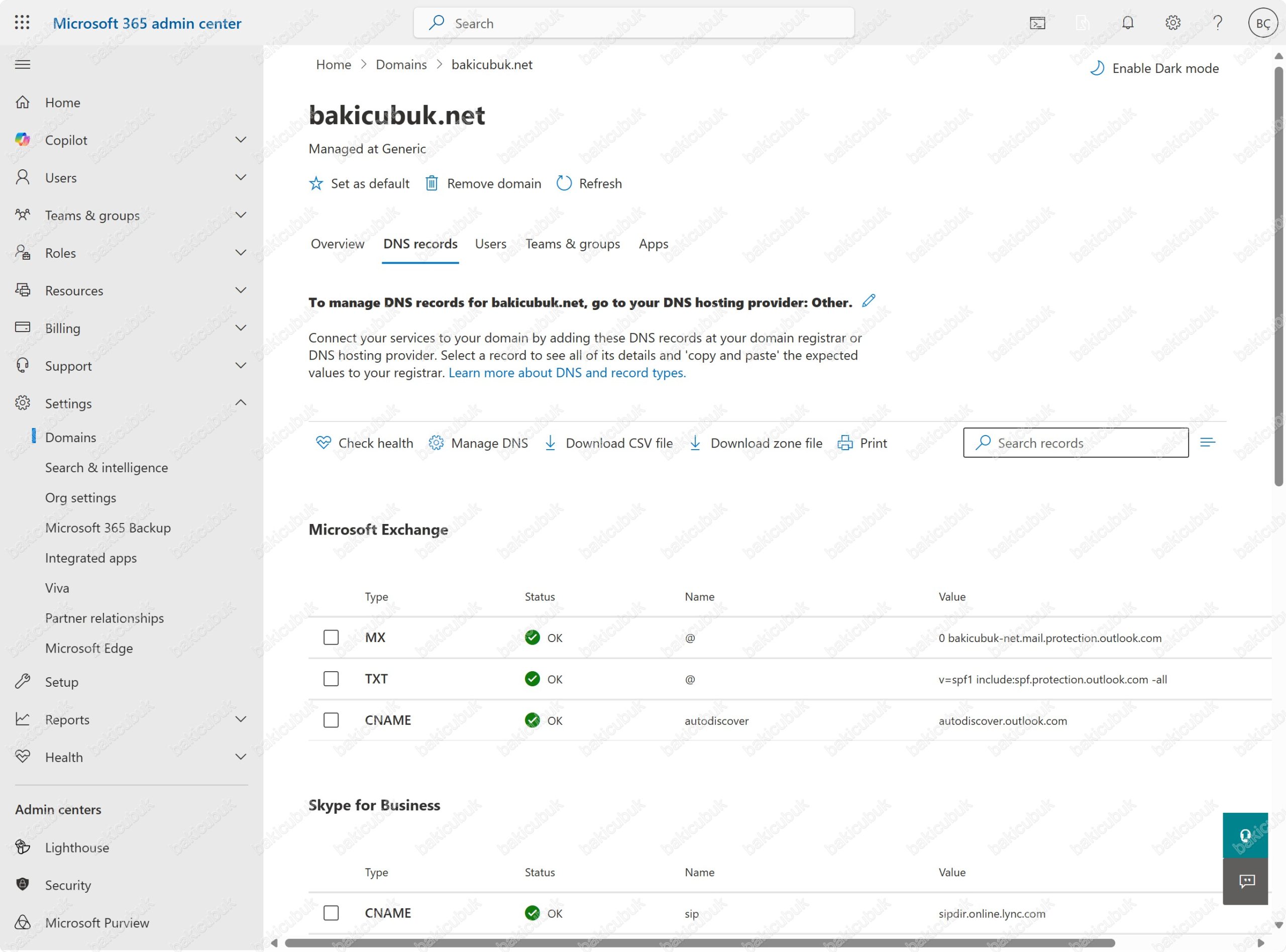Click the notifications bell icon

point(1128,23)
